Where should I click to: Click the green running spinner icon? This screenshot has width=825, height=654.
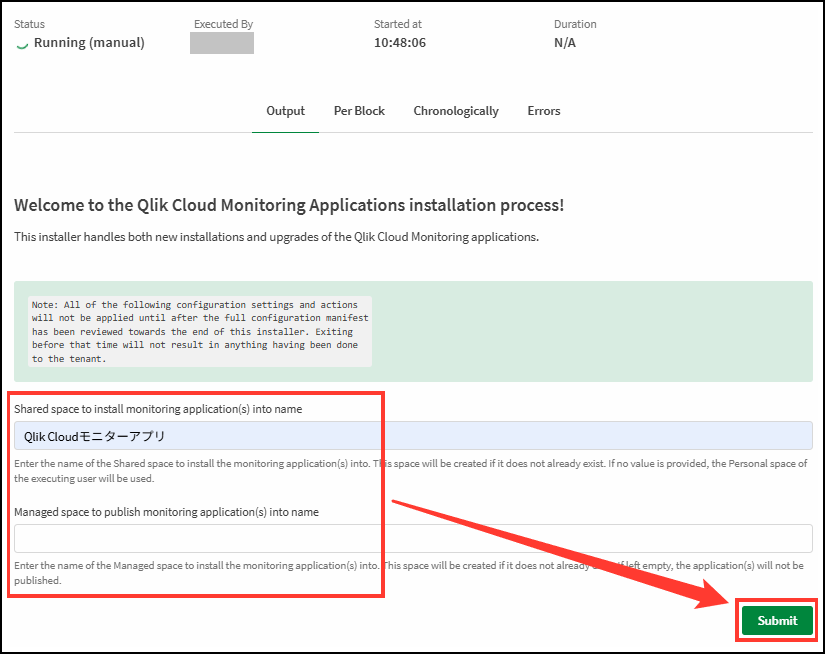22,44
